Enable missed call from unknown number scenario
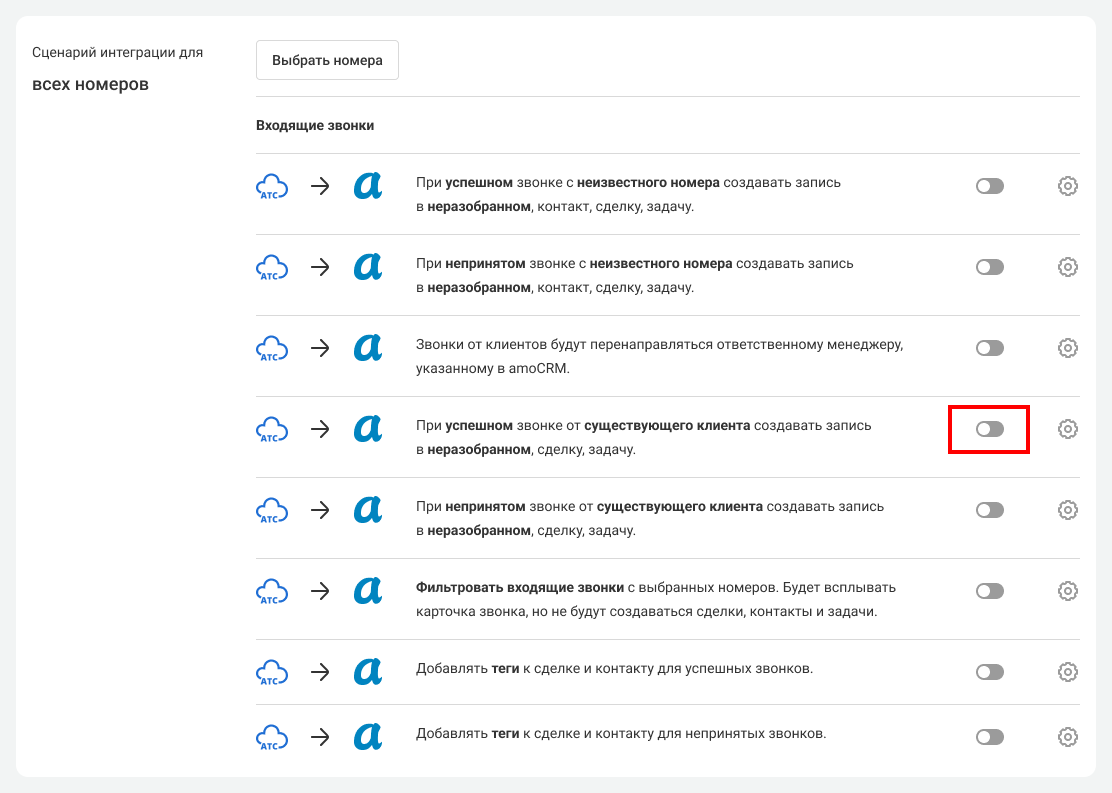 click(x=989, y=267)
